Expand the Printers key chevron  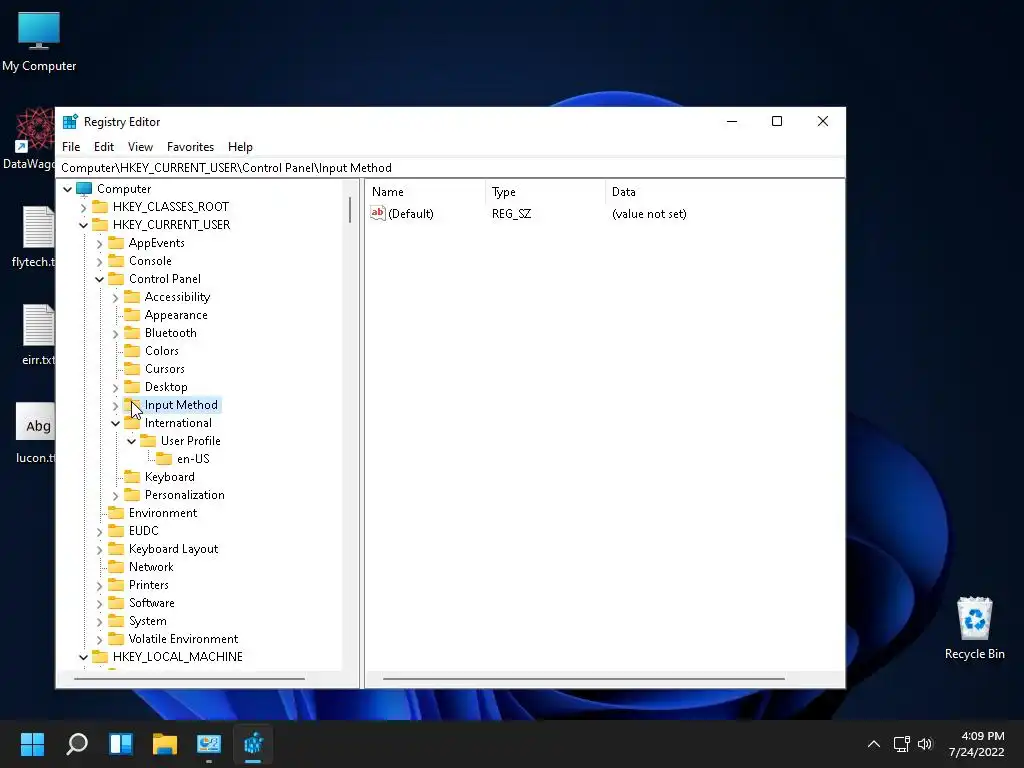point(99,586)
